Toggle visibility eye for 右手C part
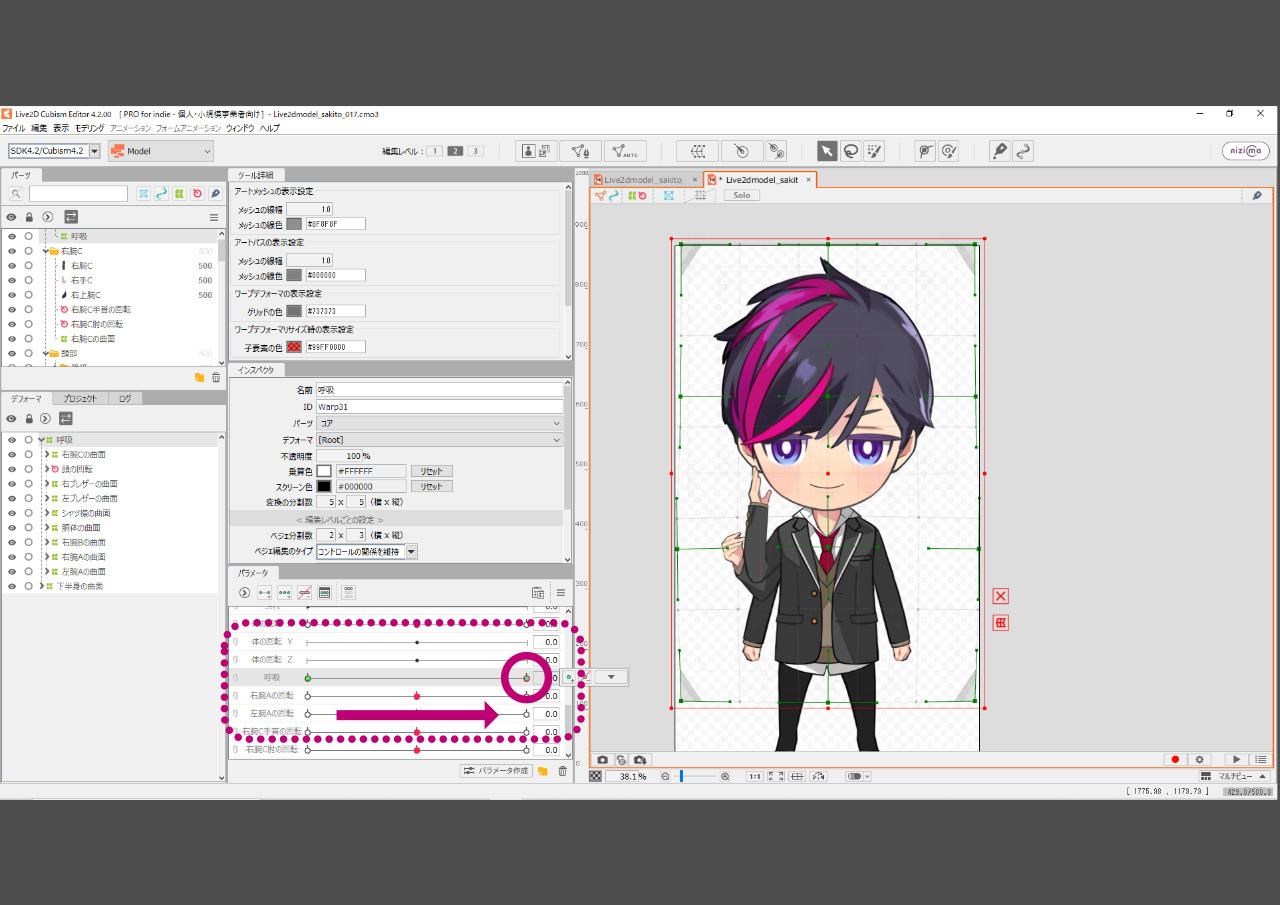The width and height of the screenshot is (1280, 905). pos(12,281)
